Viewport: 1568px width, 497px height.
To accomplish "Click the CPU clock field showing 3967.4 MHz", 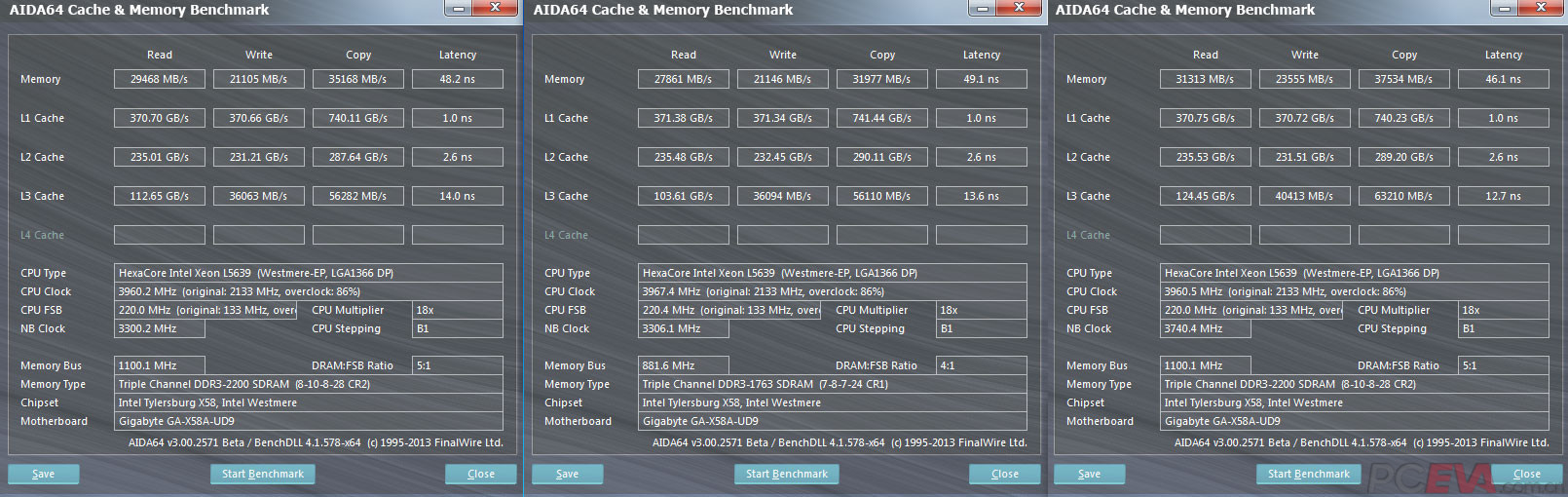I will [833, 291].
